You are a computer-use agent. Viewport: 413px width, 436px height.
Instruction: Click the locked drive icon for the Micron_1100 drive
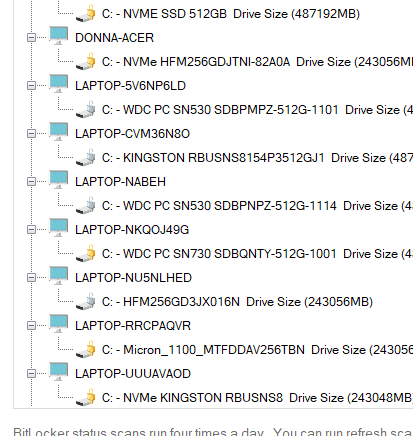pyautogui.click(x=86, y=349)
